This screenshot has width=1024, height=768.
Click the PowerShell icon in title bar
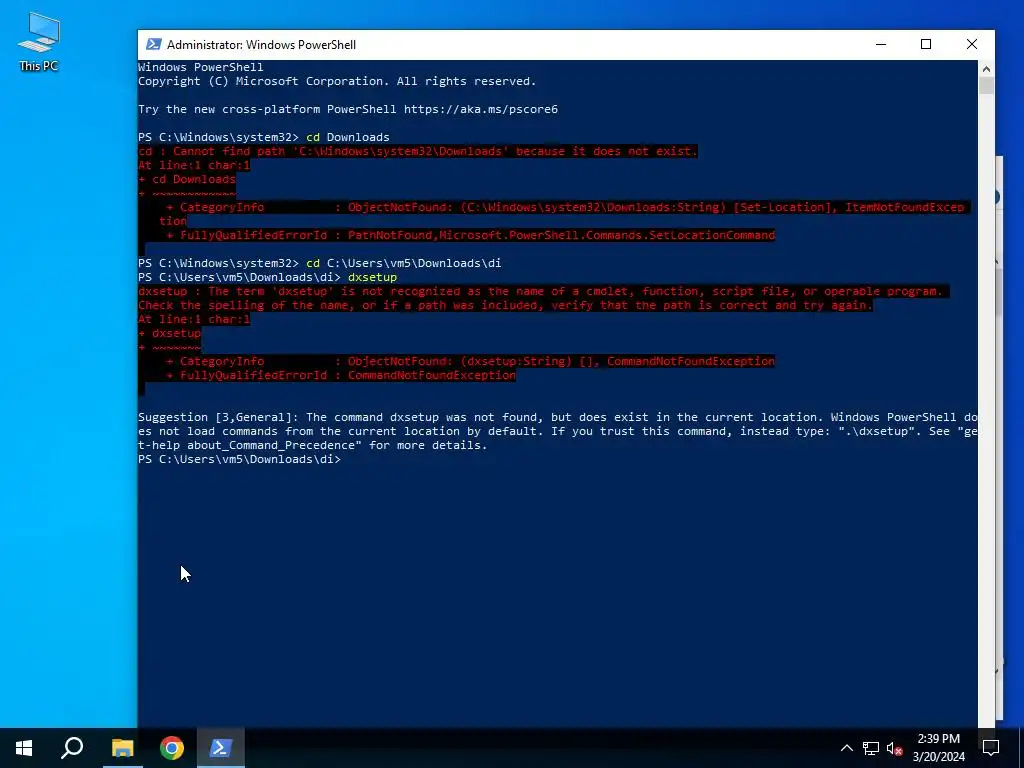[x=153, y=44]
